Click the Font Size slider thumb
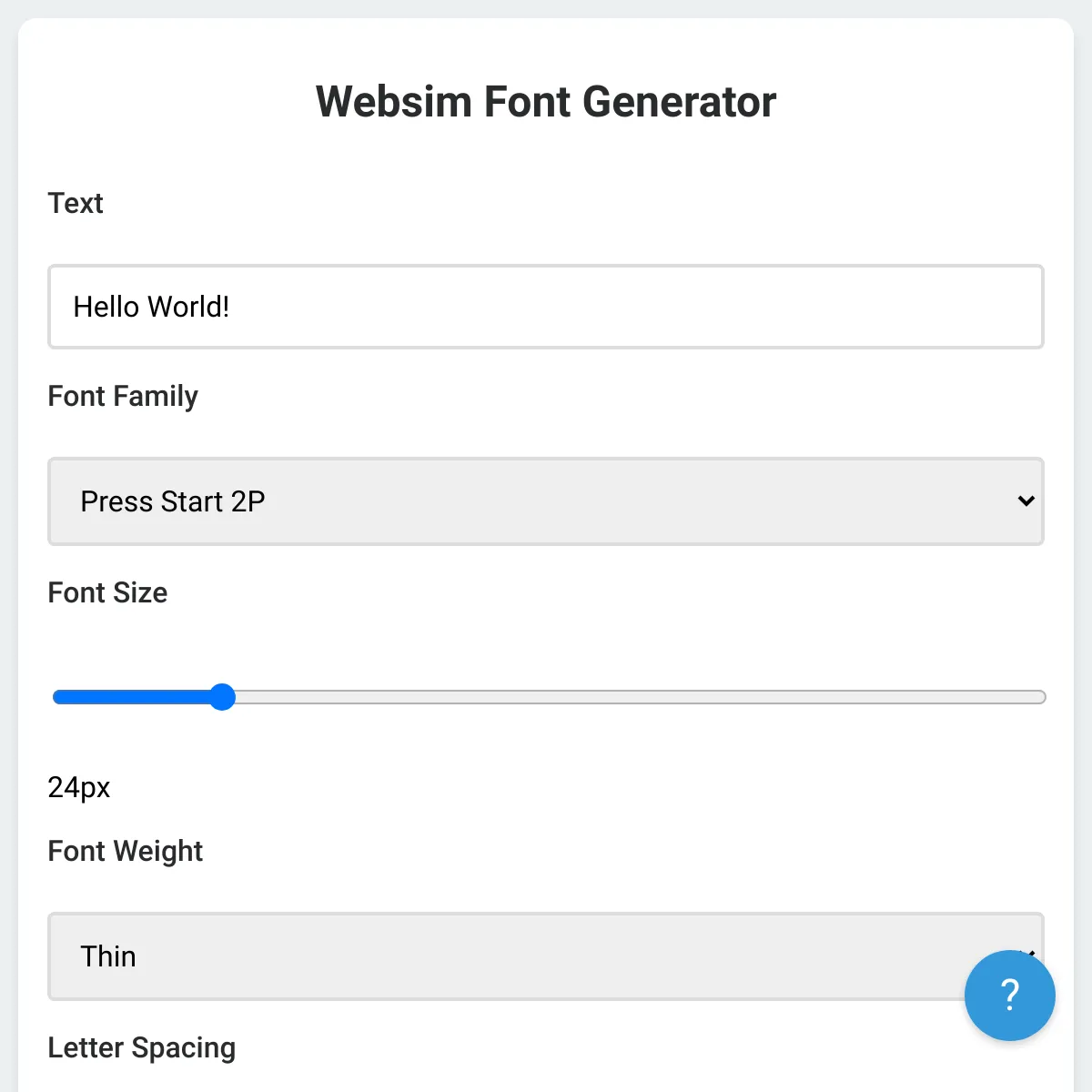The image size is (1092, 1092). click(222, 697)
